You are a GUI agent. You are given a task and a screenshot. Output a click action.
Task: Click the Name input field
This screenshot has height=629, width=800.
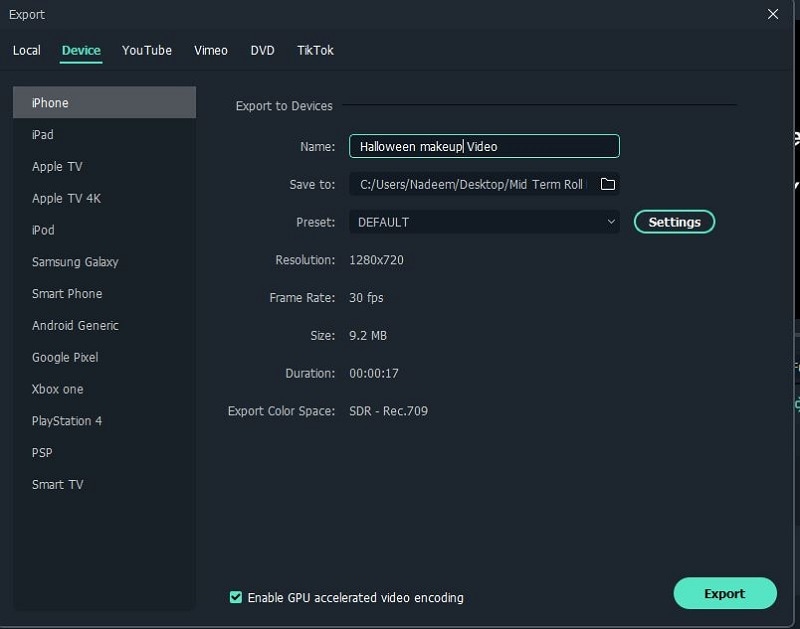484,146
